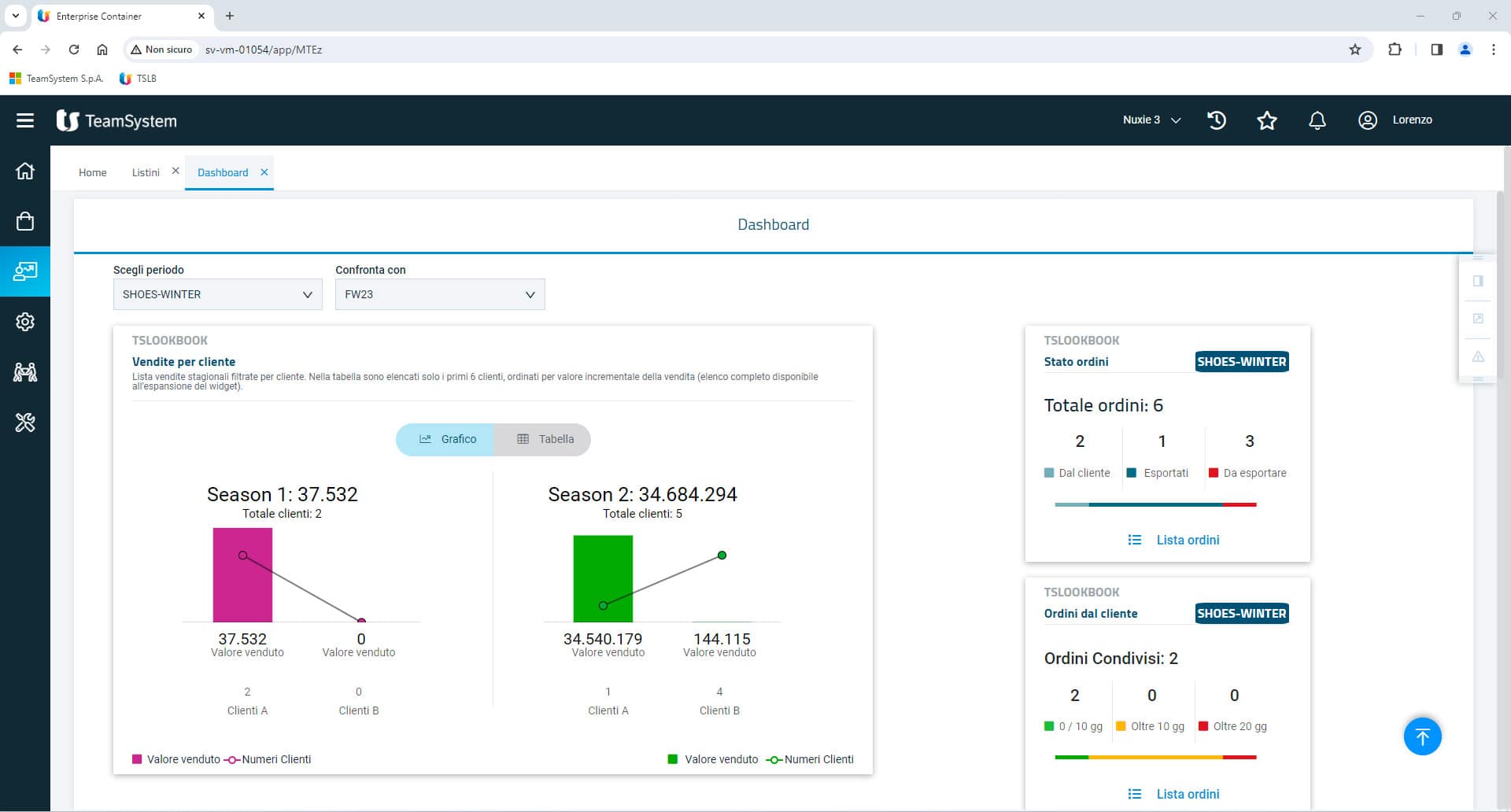This screenshot has width=1511, height=812.
Task: Open the notifications bell
Action: click(1317, 120)
